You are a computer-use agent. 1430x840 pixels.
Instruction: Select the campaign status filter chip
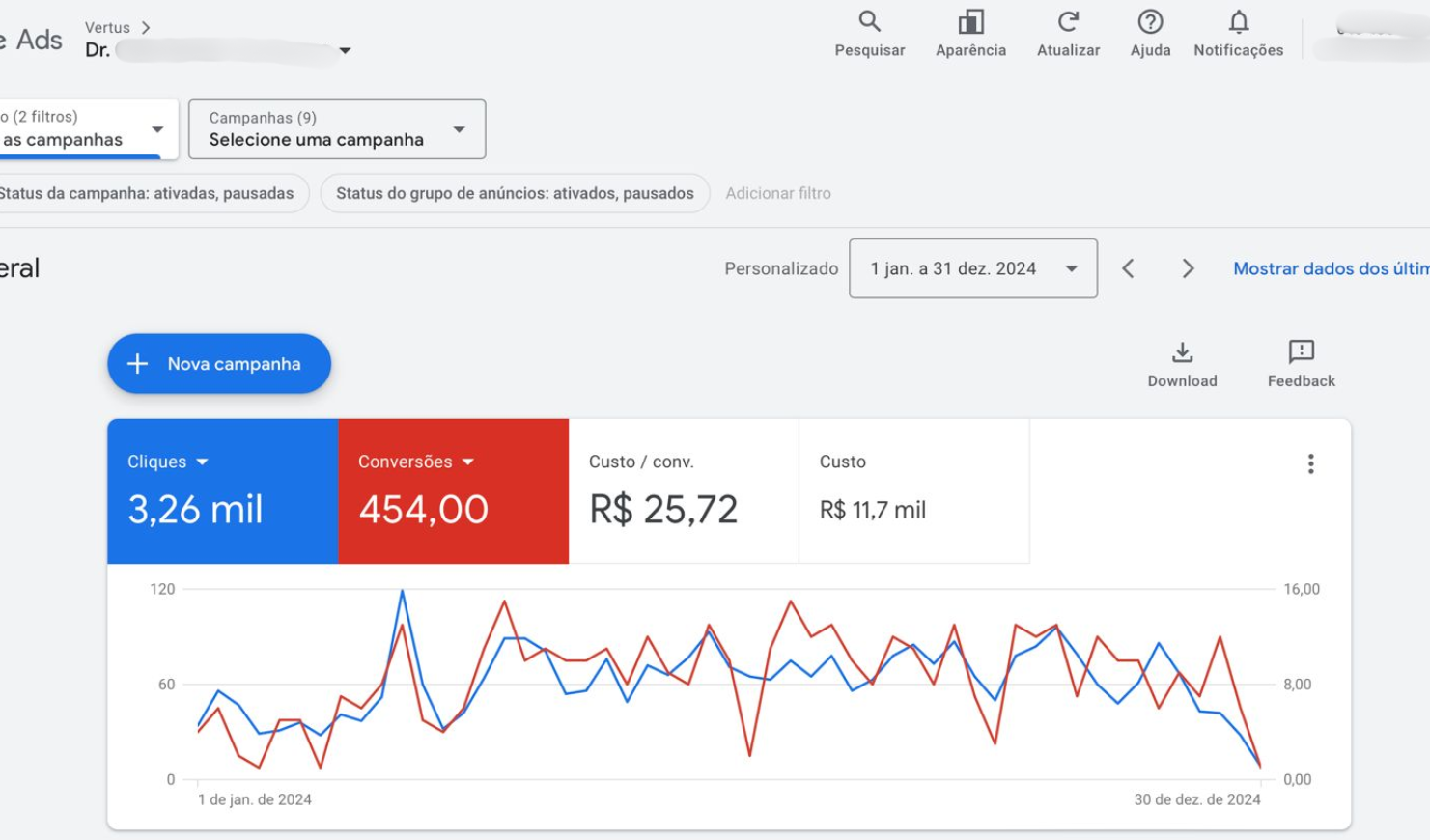click(x=147, y=193)
